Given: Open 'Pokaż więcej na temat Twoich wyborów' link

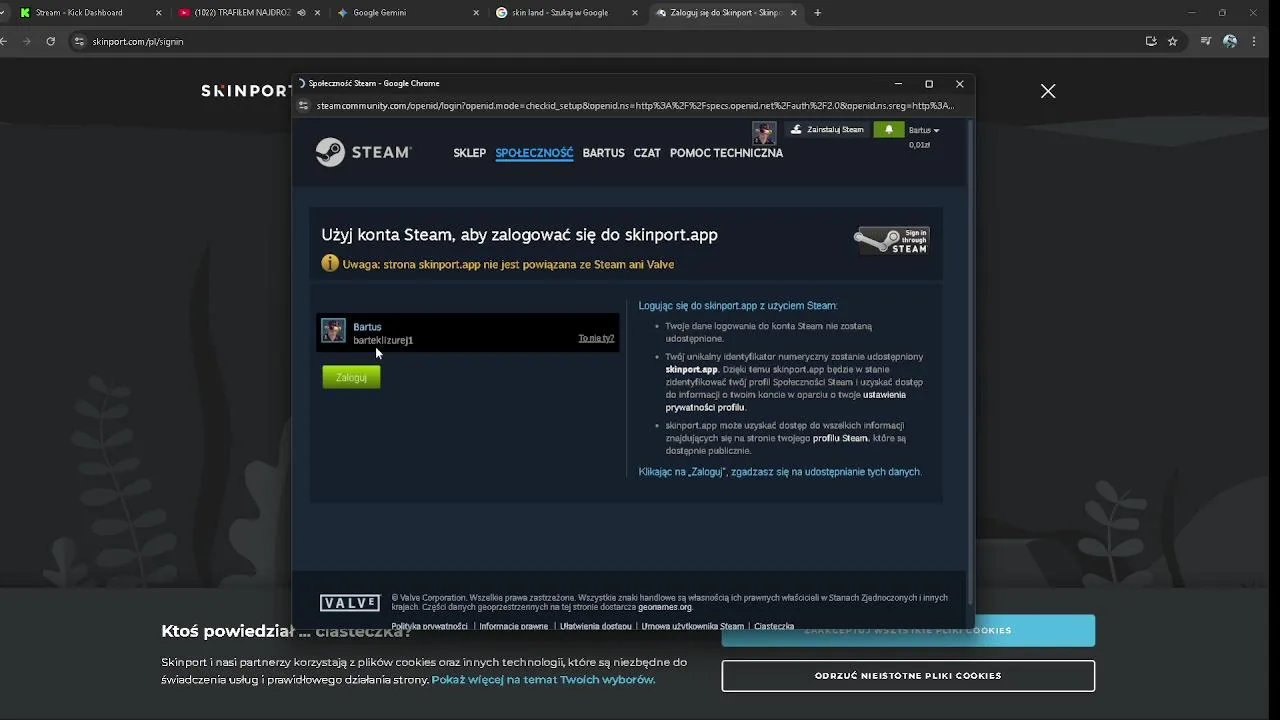Looking at the screenshot, I should pos(543,679).
